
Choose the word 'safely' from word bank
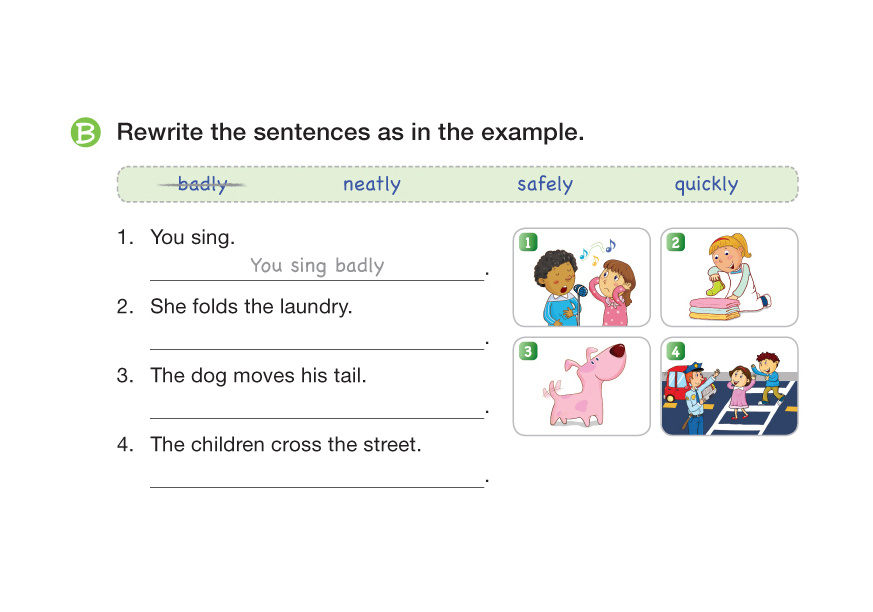tap(545, 184)
